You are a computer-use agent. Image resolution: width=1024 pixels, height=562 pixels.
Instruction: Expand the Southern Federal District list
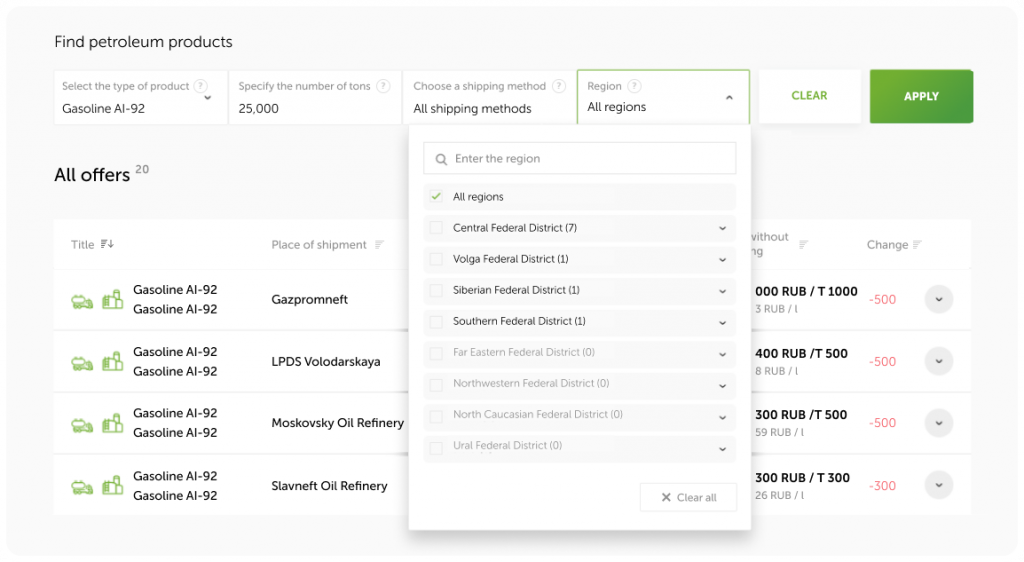(722, 322)
